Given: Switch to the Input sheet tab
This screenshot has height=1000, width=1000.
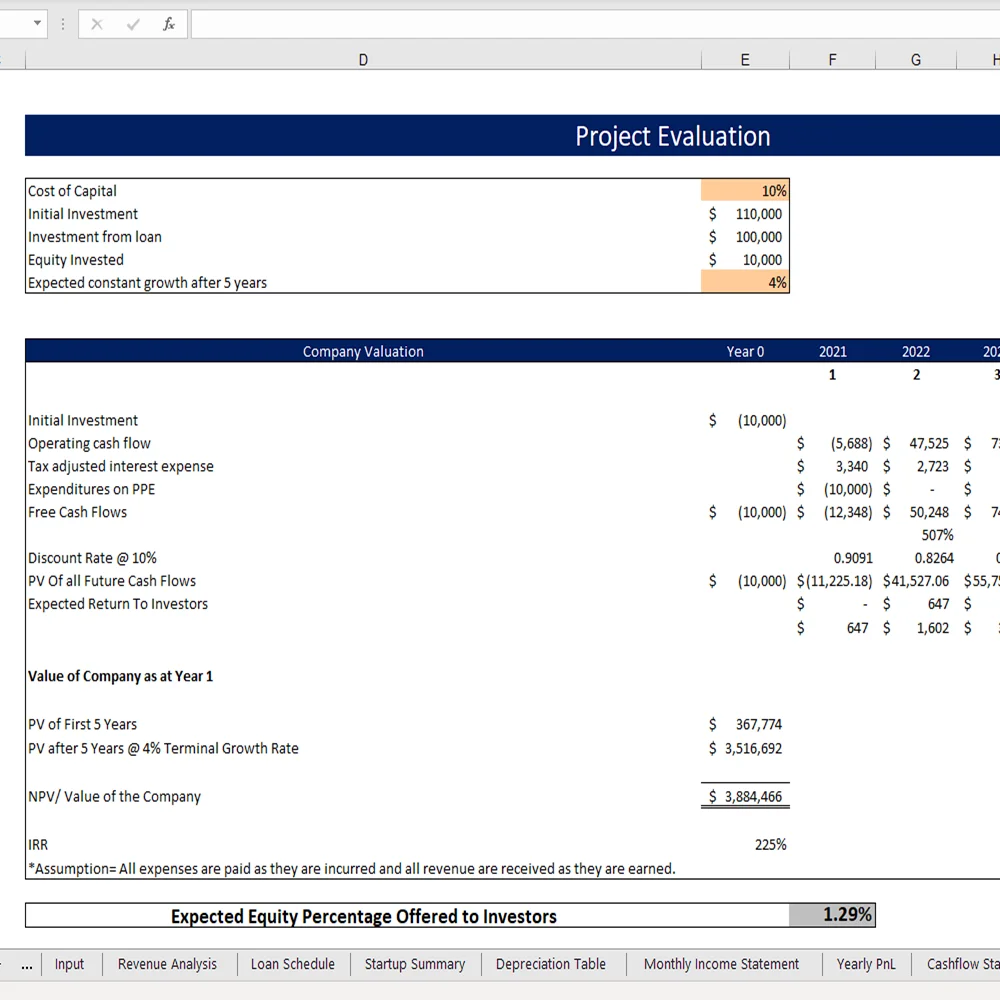Looking at the screenshot, I should 69,964.
